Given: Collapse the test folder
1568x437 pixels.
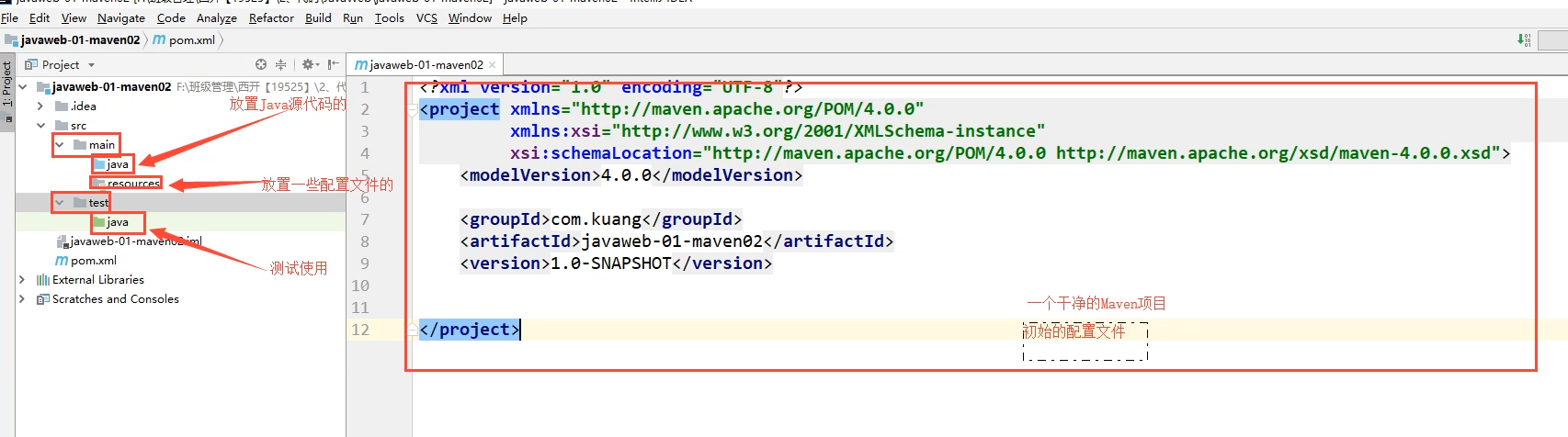Looking at the screenshot, I should click(x=60, y=203).
